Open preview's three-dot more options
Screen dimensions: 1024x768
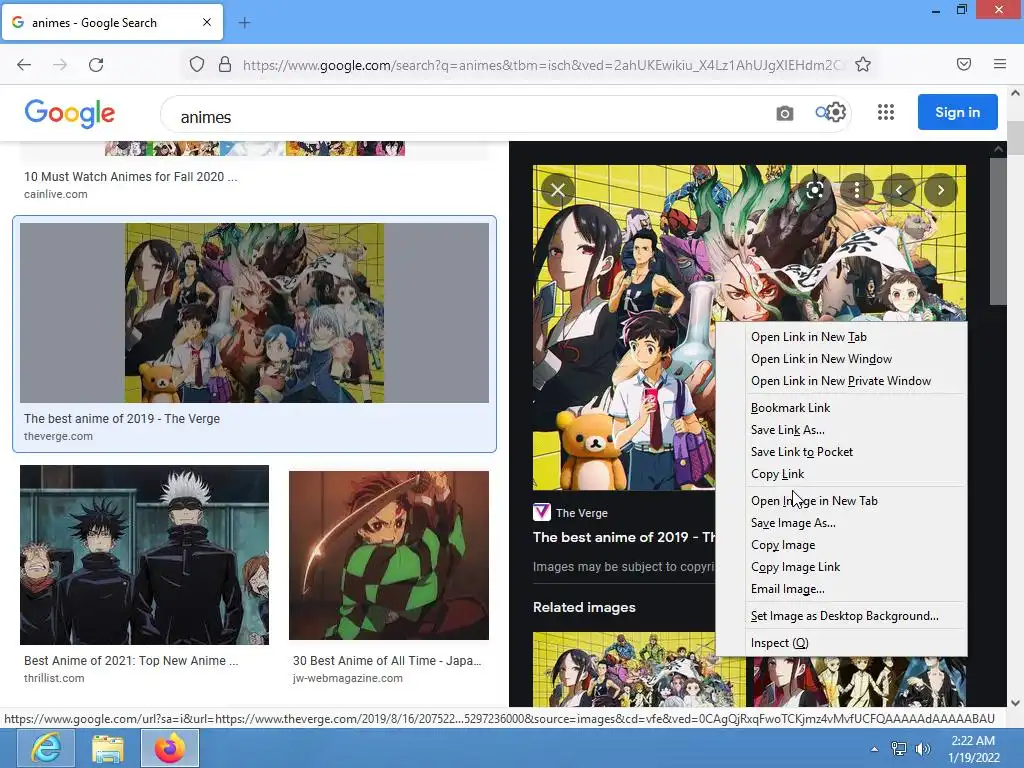(857, 190)
